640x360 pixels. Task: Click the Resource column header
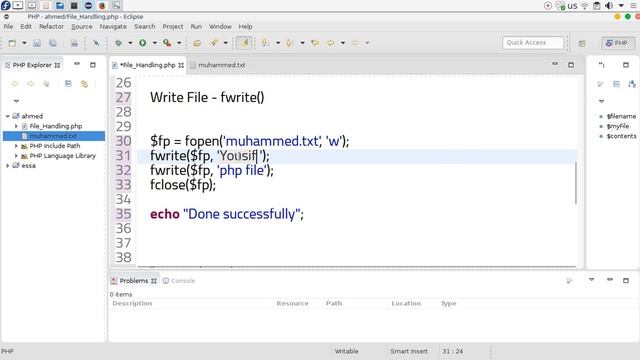pyautogui.click(x=292, y=304)
